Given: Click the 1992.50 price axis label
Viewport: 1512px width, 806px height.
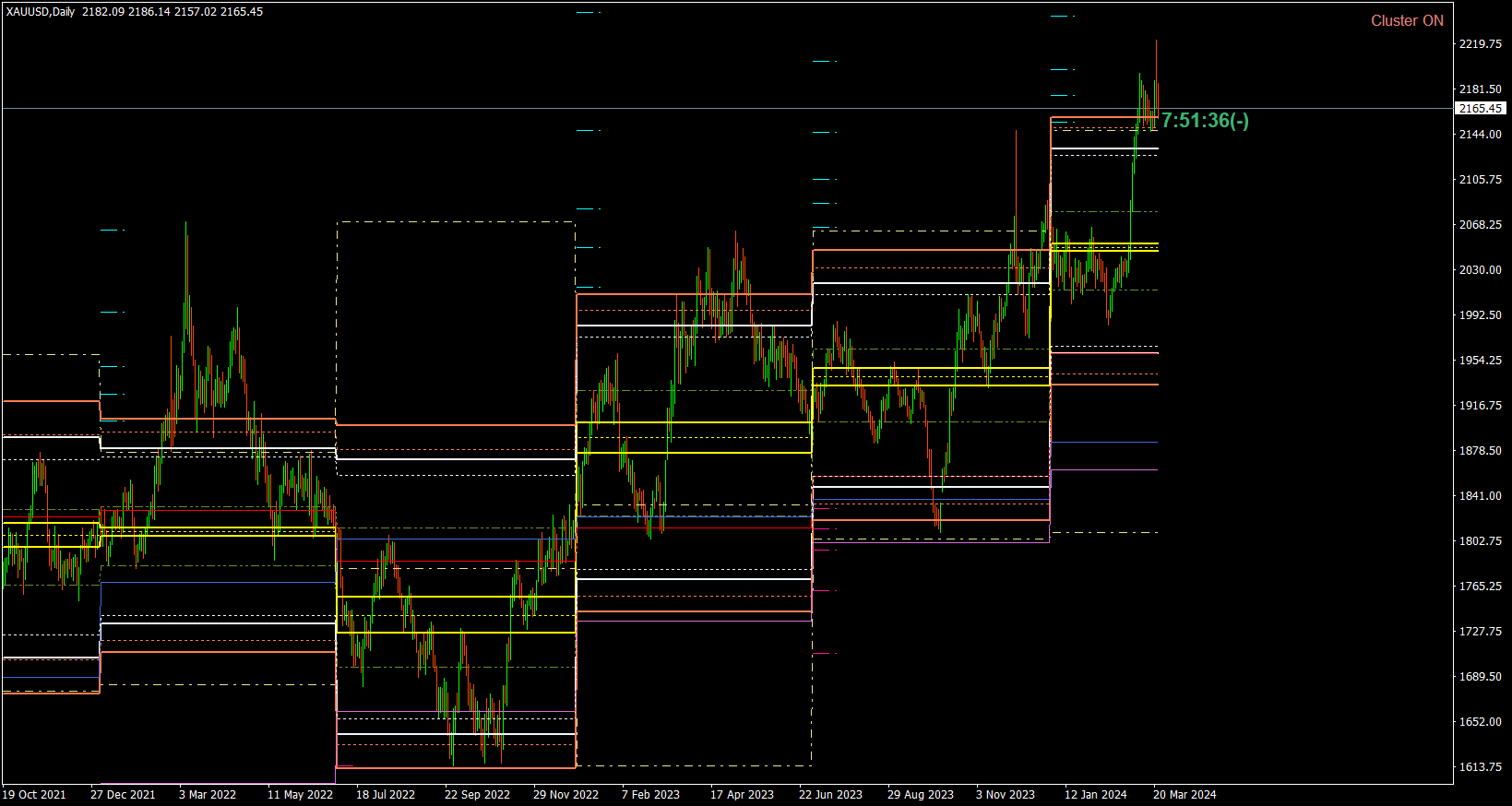Looking at the screenshot, I should point(1480,315).
